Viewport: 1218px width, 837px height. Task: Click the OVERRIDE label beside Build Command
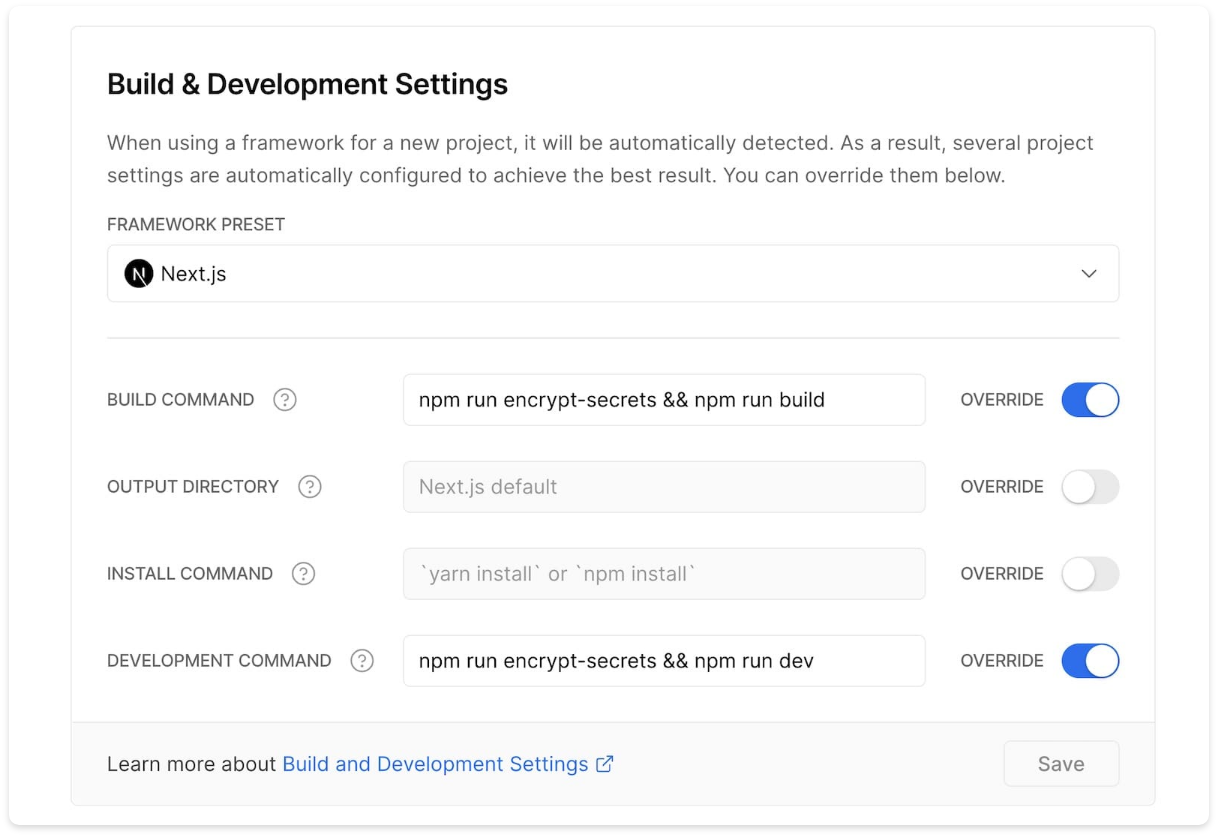[1002, 400]
